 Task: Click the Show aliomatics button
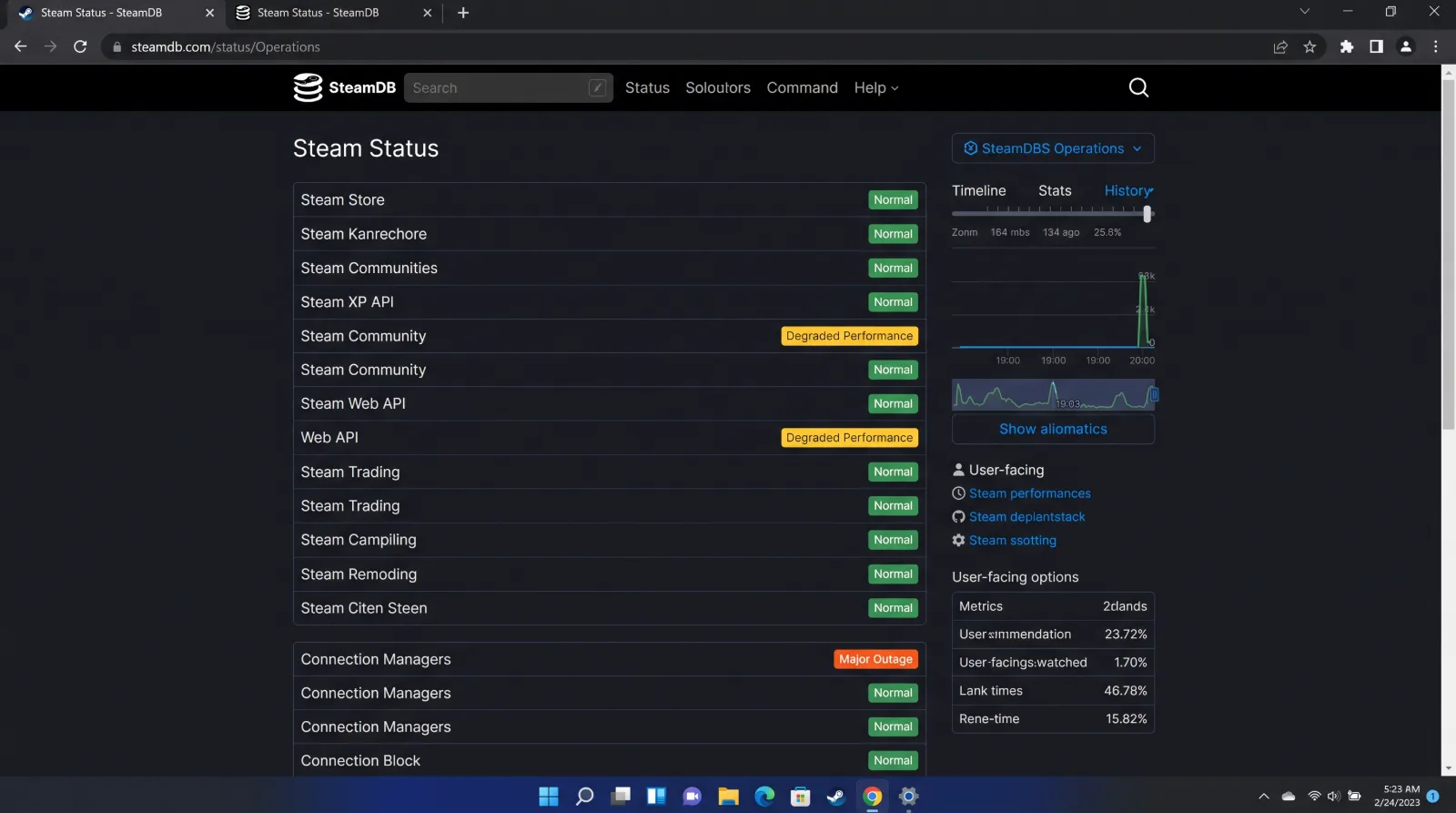pyautogui.click(x=1053, y=429)
